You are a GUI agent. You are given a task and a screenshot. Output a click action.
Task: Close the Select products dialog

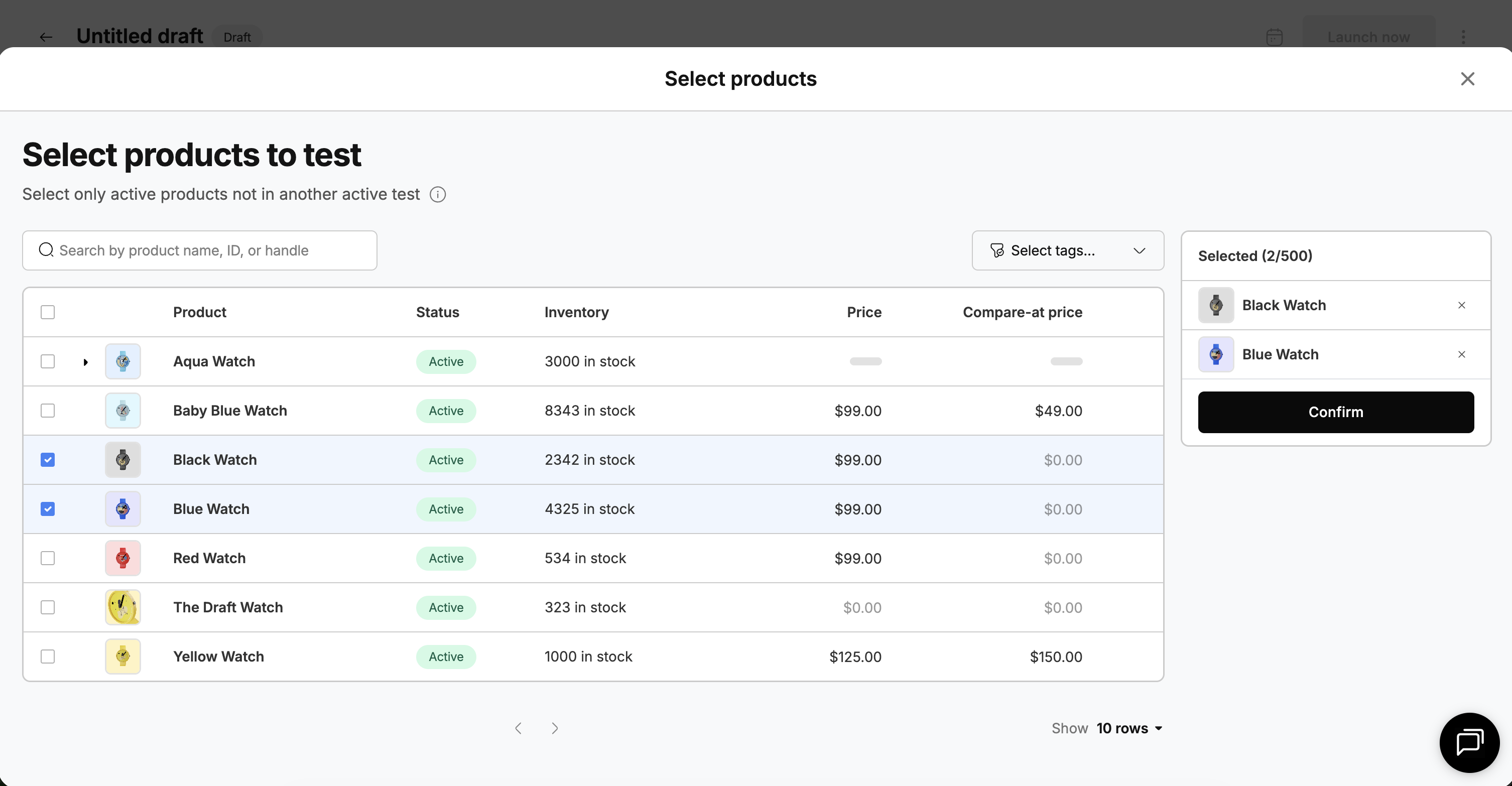[x=1467, y=79]
